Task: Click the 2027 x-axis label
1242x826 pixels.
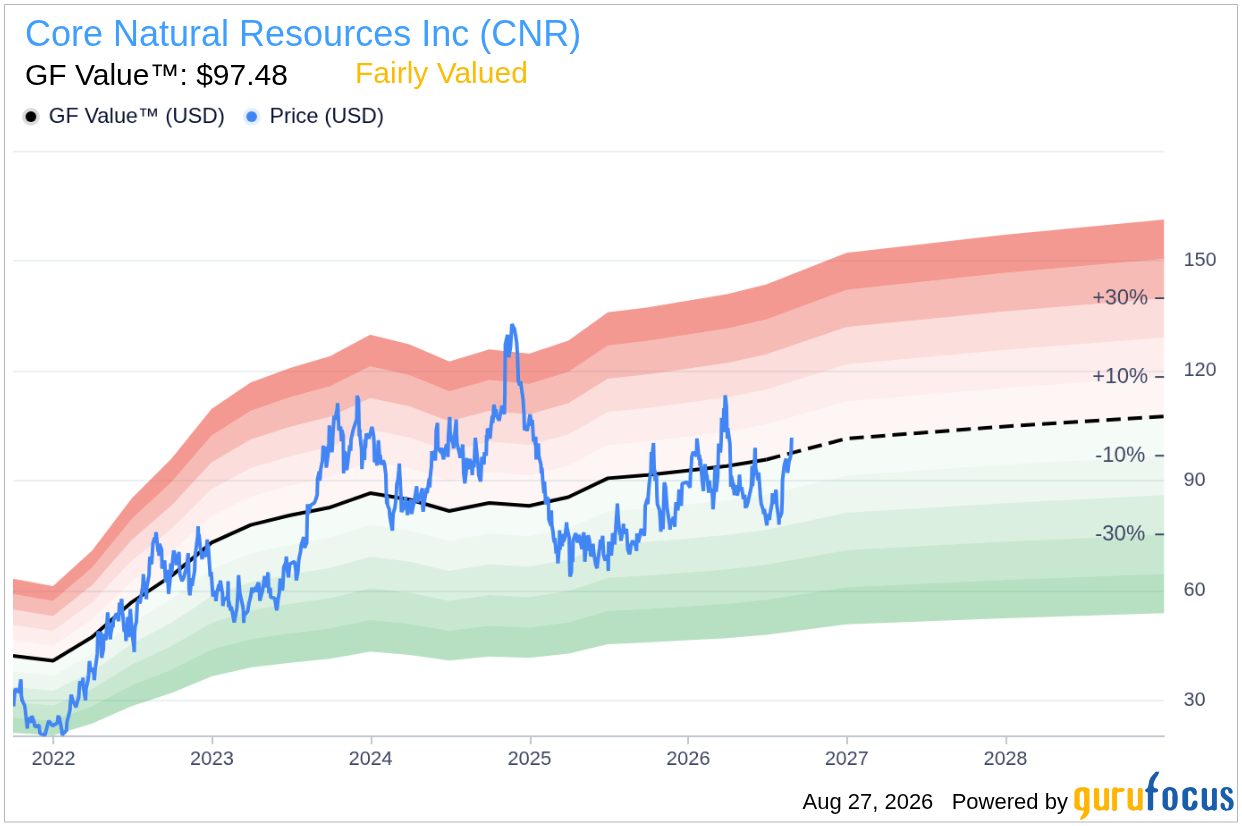Action: [x=846, y=758]
